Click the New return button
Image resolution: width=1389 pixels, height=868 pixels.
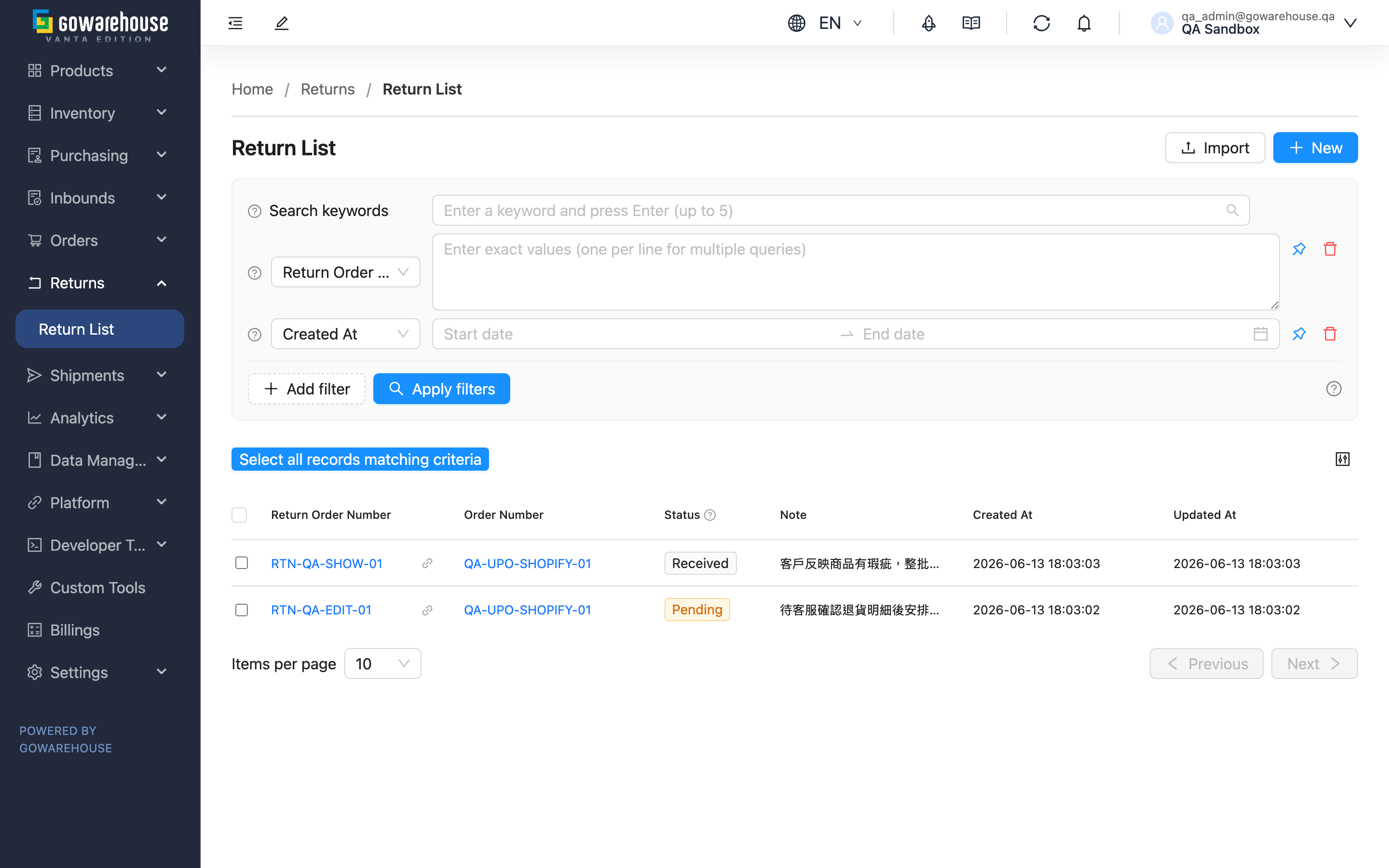click(1315, 148)
